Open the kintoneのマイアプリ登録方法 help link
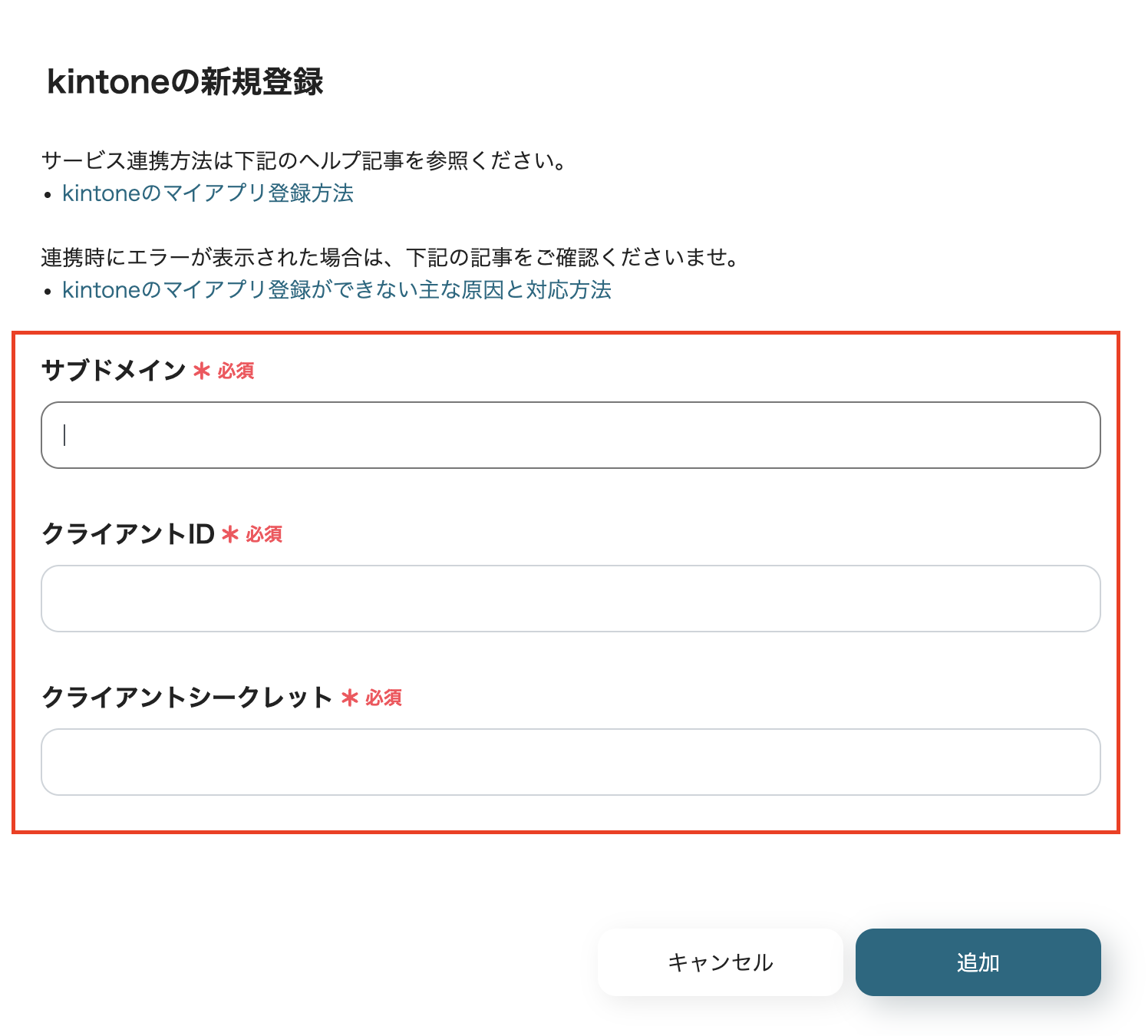The height and width of the screenshot is (1036, 1148). click(207, 193)
